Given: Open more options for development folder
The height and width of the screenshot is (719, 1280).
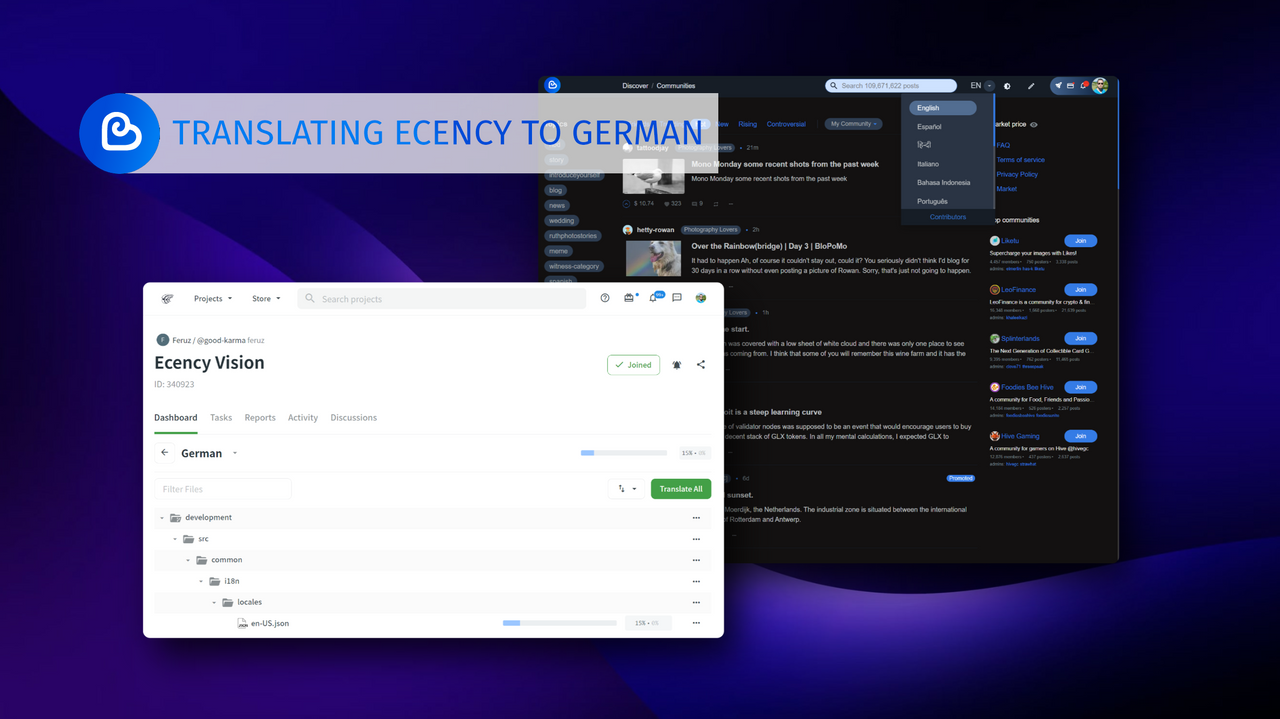Looking at the screenshot, I should (696, 518).
